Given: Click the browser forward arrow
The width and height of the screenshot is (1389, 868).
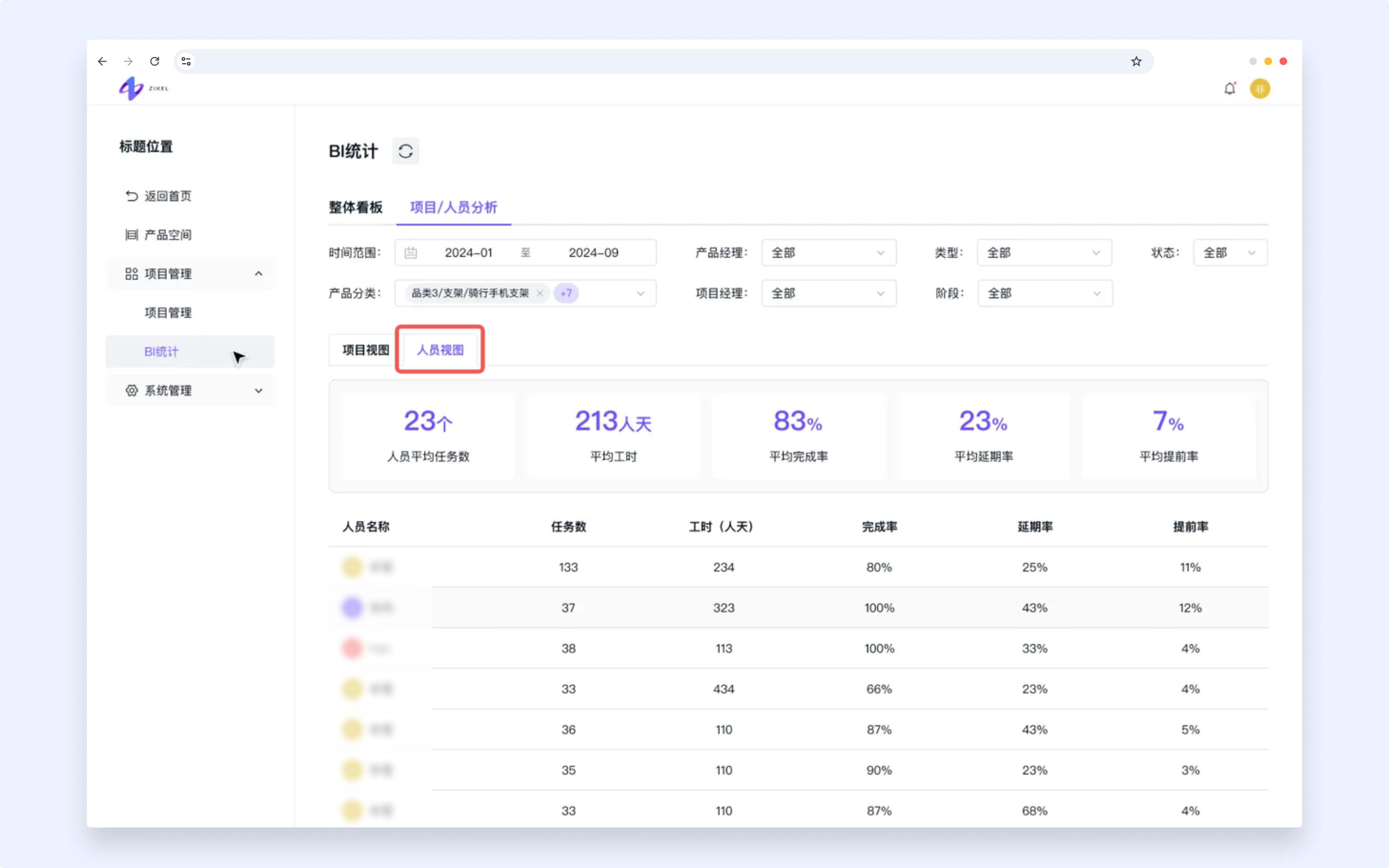Looking at the screenshot, I should (128, 61).
